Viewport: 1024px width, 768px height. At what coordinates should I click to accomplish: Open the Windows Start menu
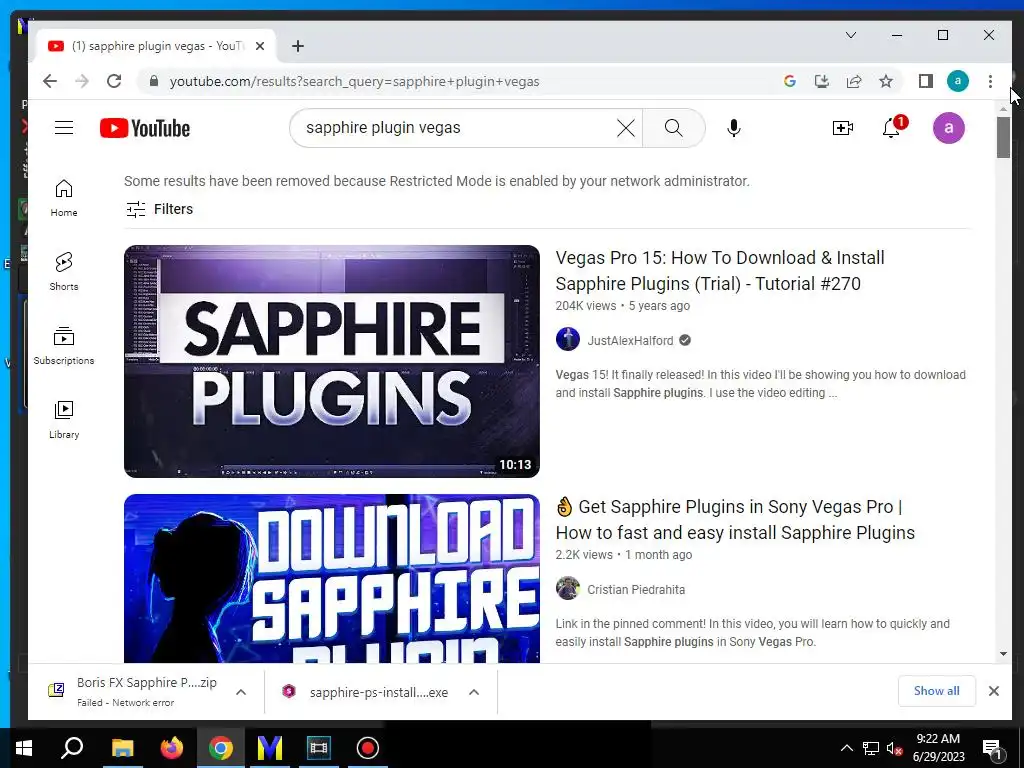point(24,748)
